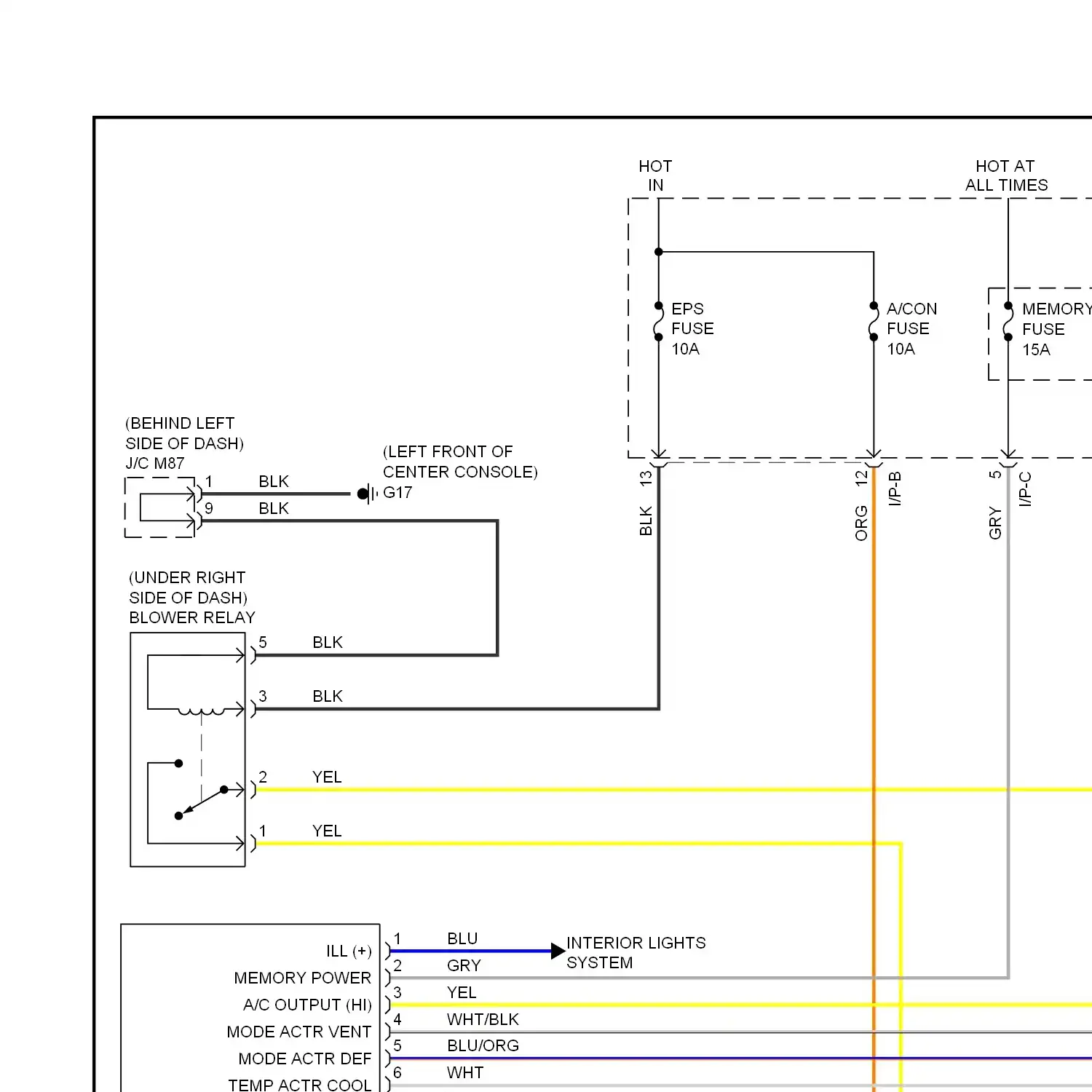
Task: Click the I/P-C connector label
Action: tap(1025, 488)
